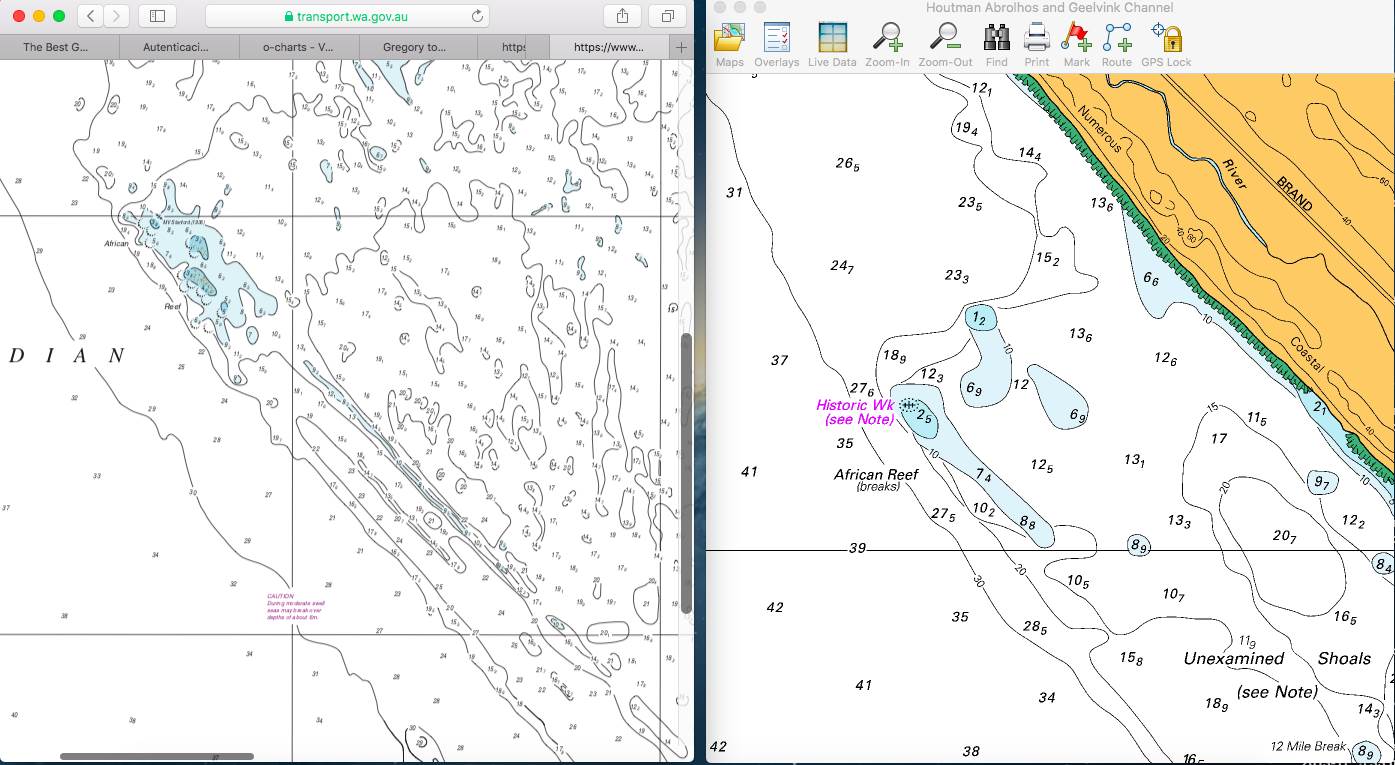Open the Overlays checklist tool

[776, 39]
